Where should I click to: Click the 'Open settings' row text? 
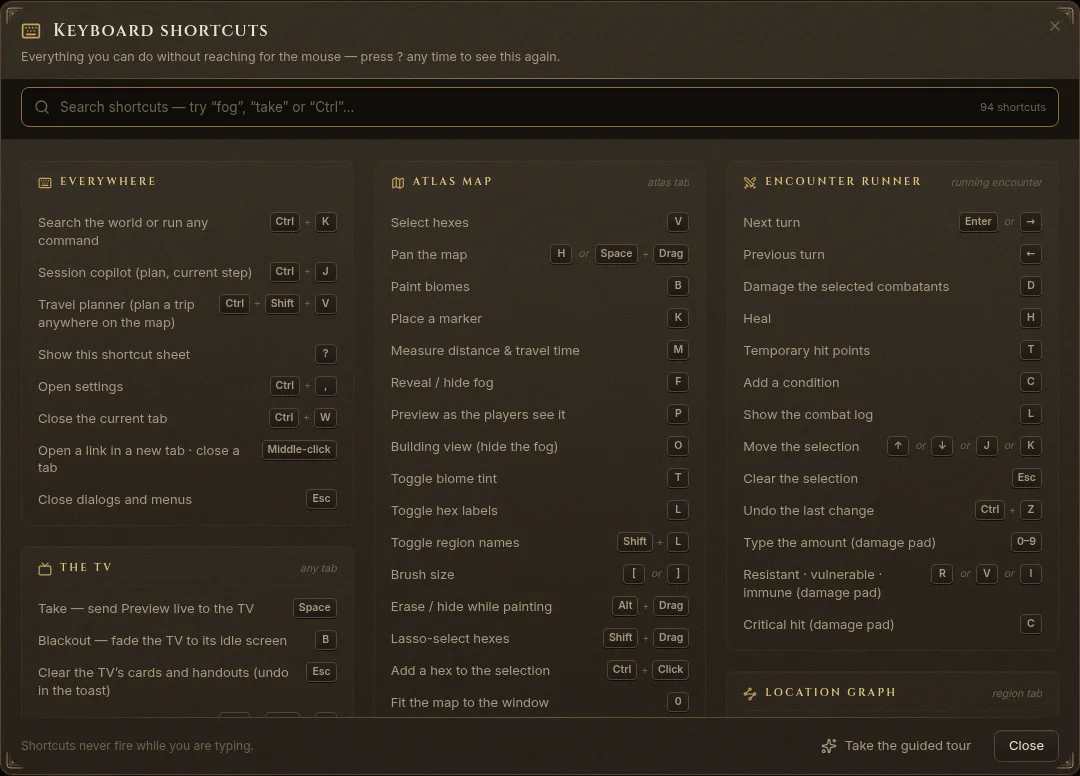tap(81, 386)
